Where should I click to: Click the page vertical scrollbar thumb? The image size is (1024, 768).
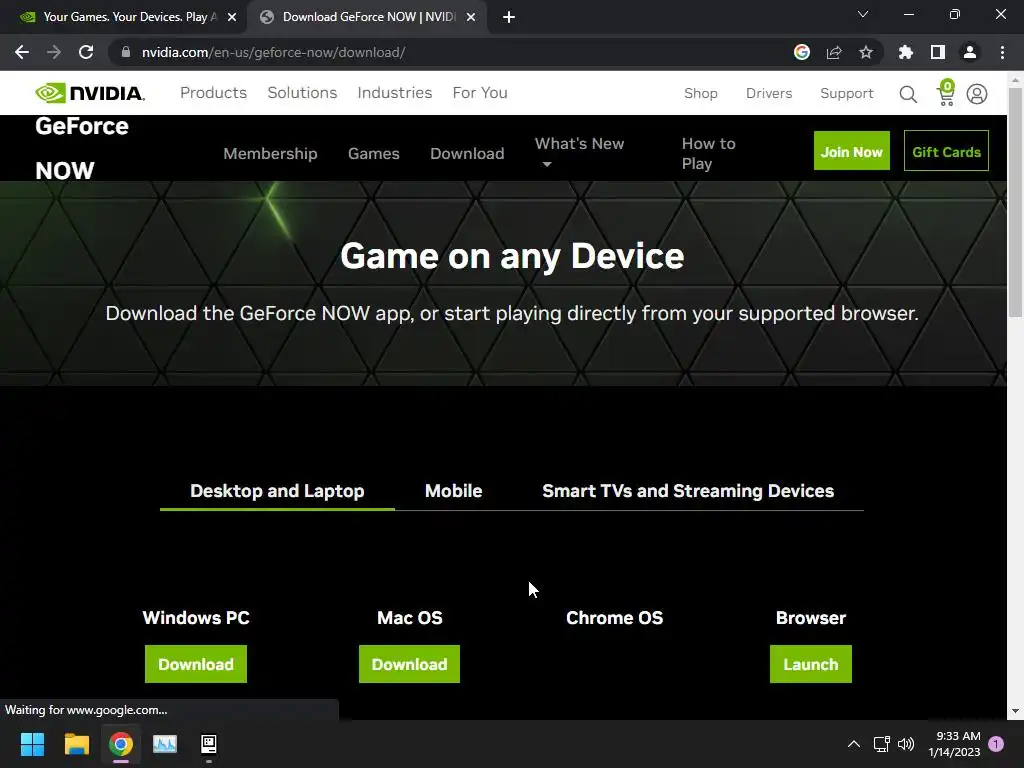click(x=1015, y=202)
